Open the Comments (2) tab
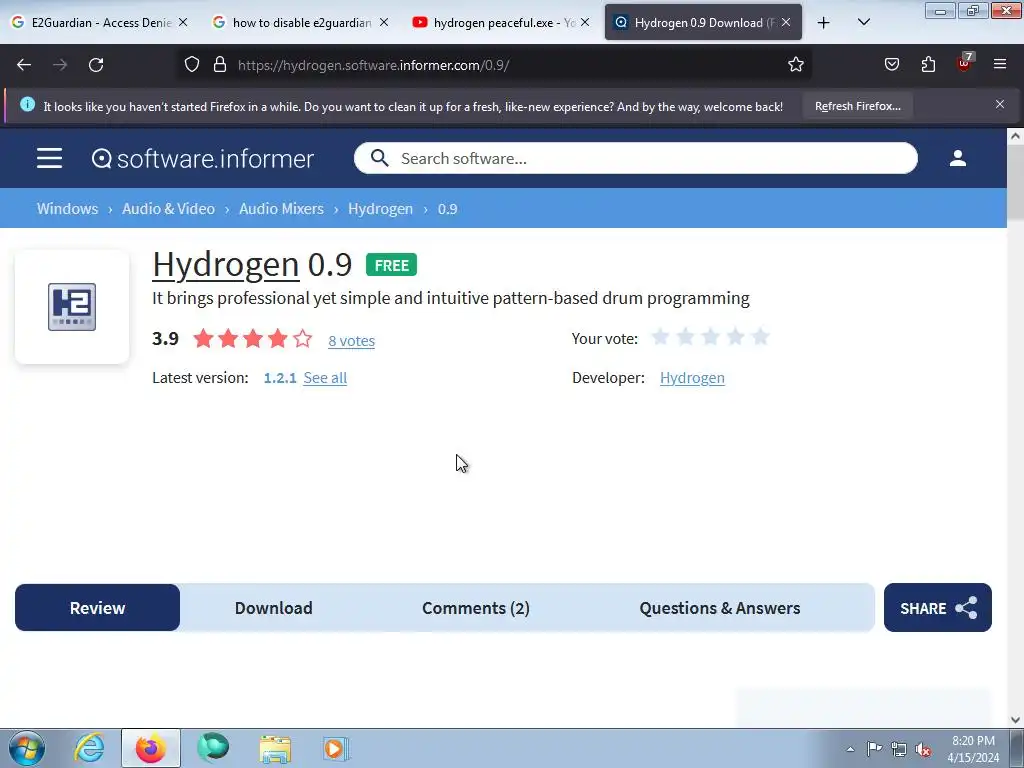Viewport: 1024px width, 768px height. click(476, 608)
